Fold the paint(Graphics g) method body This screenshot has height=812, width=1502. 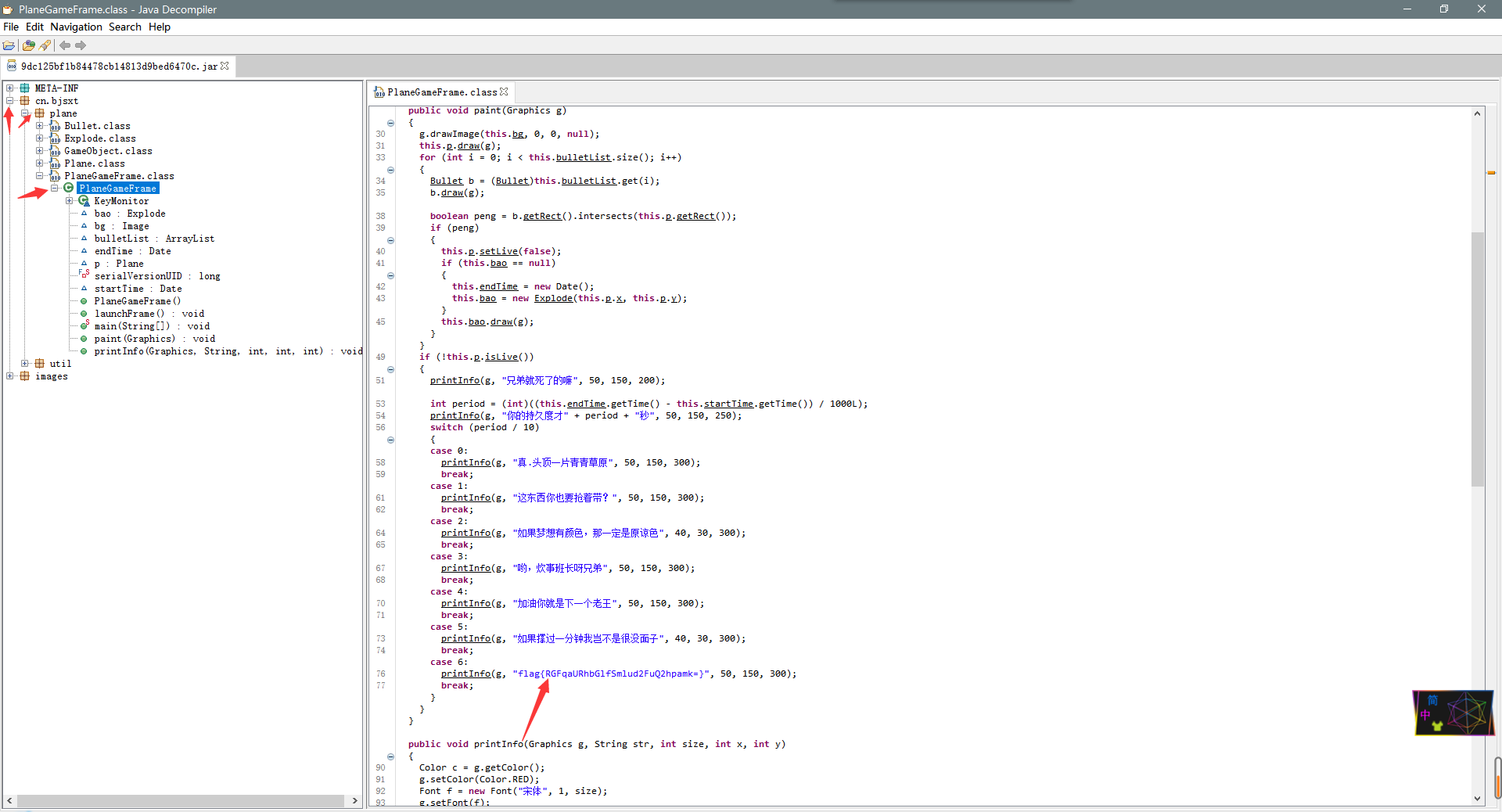pyautogui.click(x=390, y=123)
